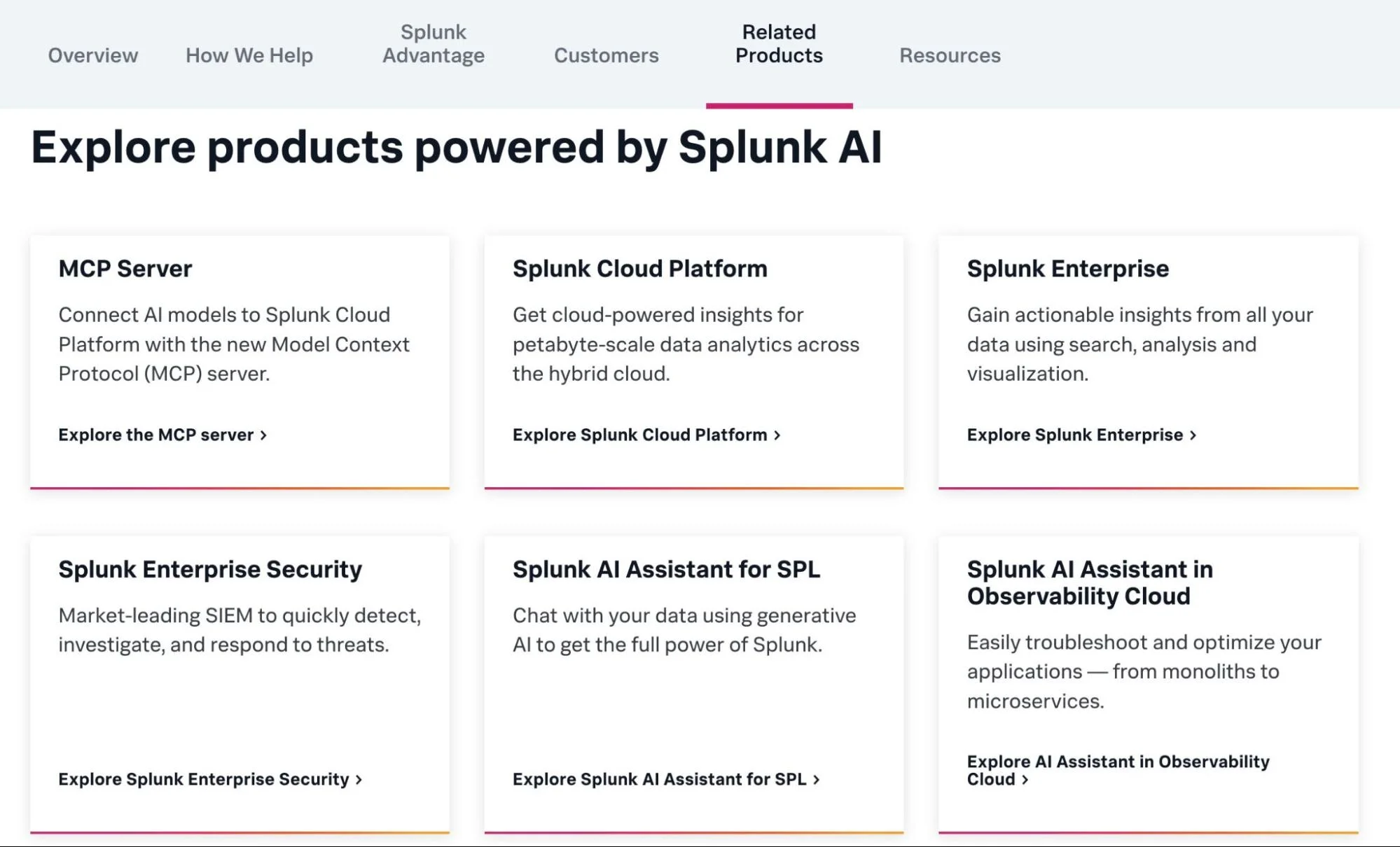This screenshot has width=1400, height=847.
Task: Click the arrow next to Explore Splunk Enterprise
Action: [1194, 435]
